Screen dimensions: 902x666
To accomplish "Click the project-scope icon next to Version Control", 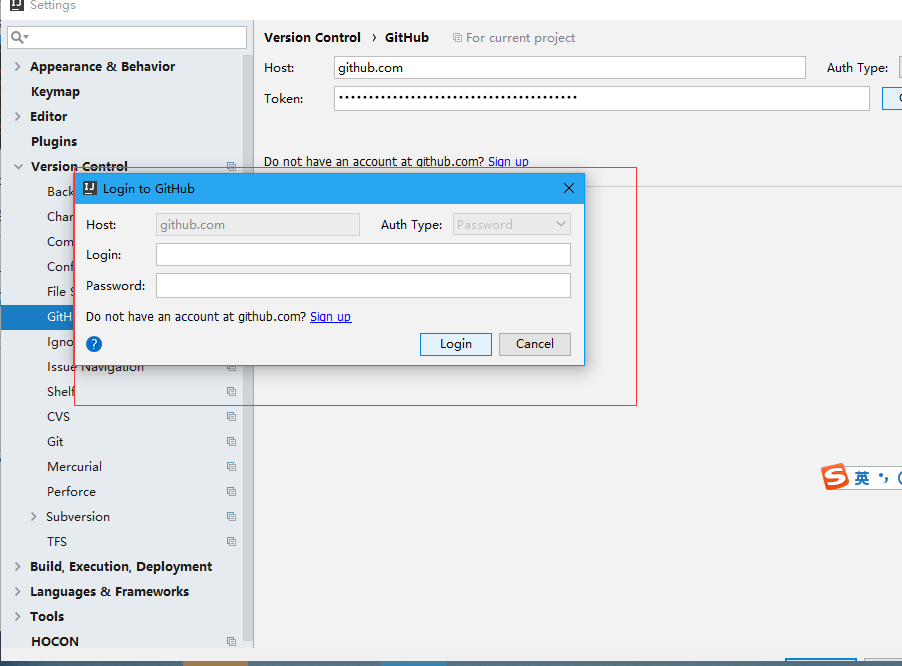I will point(231,166).
